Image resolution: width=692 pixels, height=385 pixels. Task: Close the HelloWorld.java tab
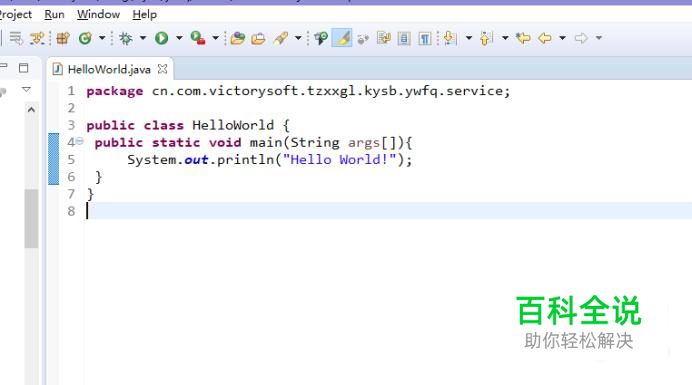coord(162,69)
